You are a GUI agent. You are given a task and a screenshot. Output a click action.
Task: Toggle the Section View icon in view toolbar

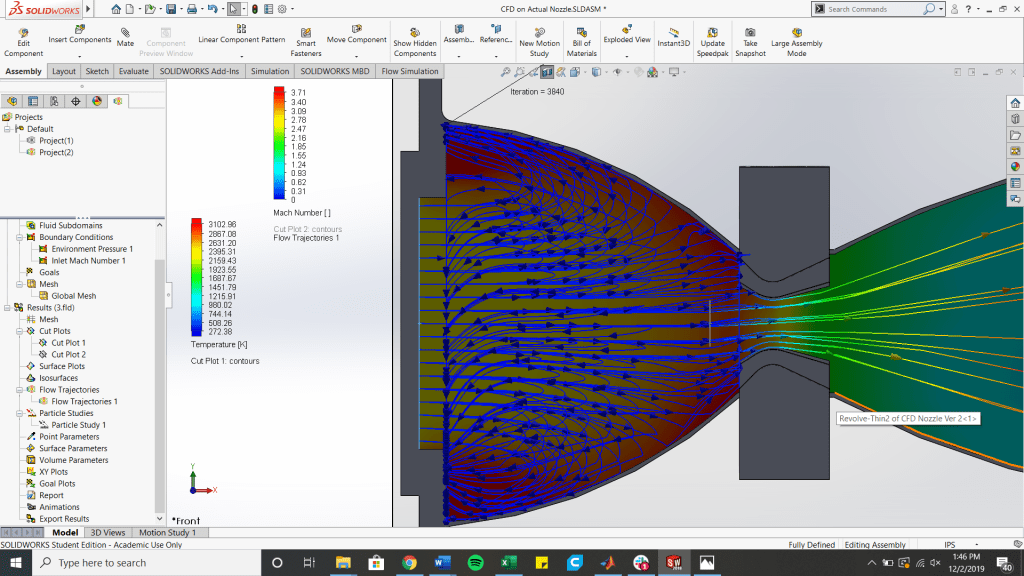(547, 72)
